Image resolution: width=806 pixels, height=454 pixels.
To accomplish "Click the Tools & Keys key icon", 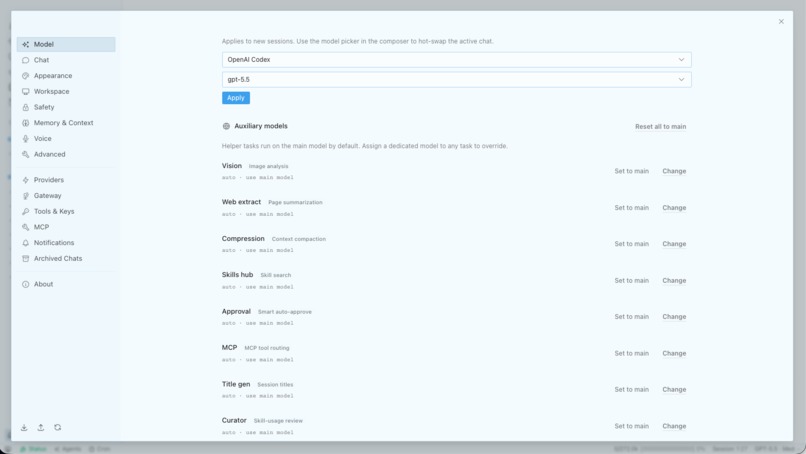I will tap(25, 211).
